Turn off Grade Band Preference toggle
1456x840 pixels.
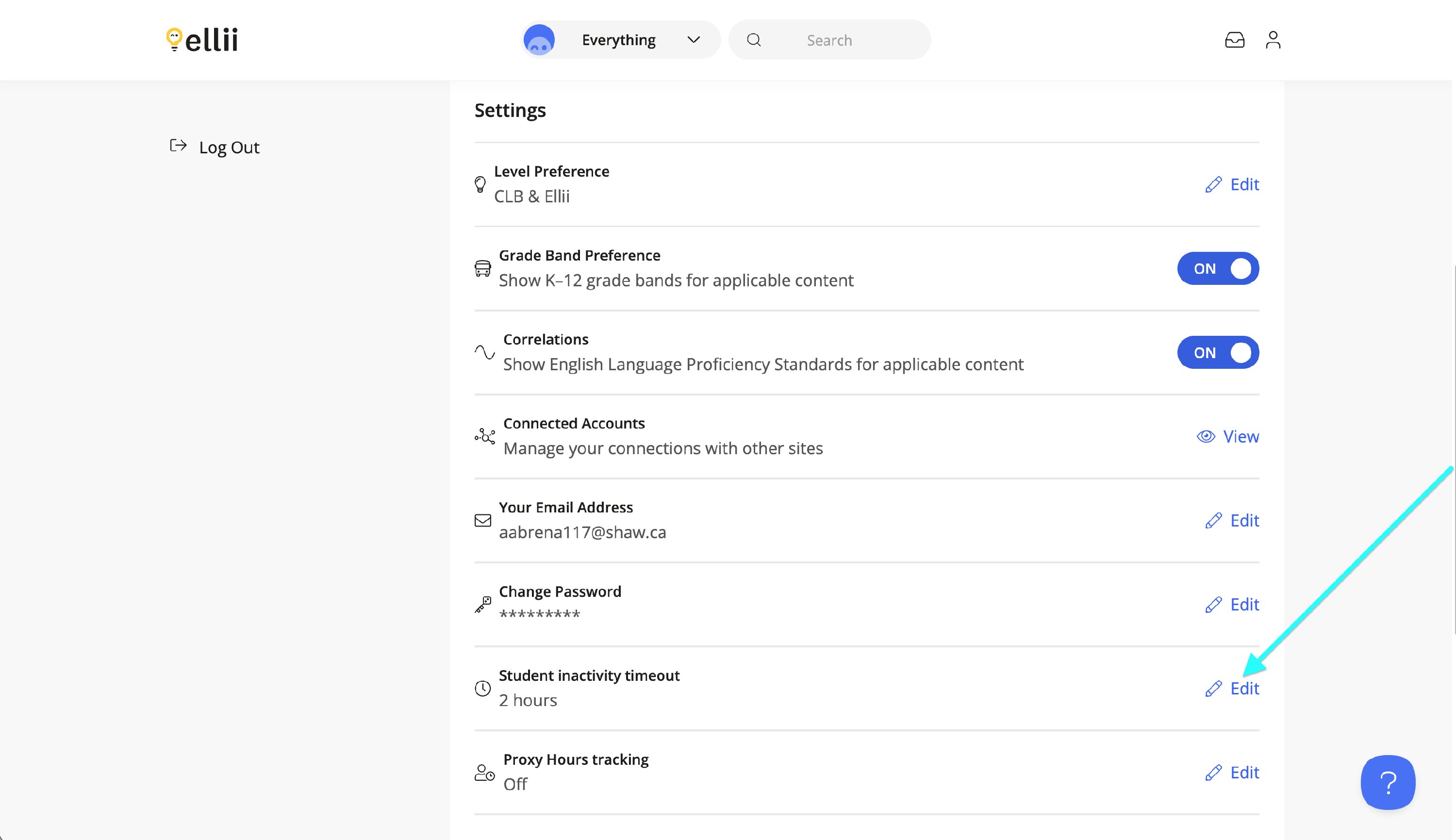click(x=1218, y=268)
